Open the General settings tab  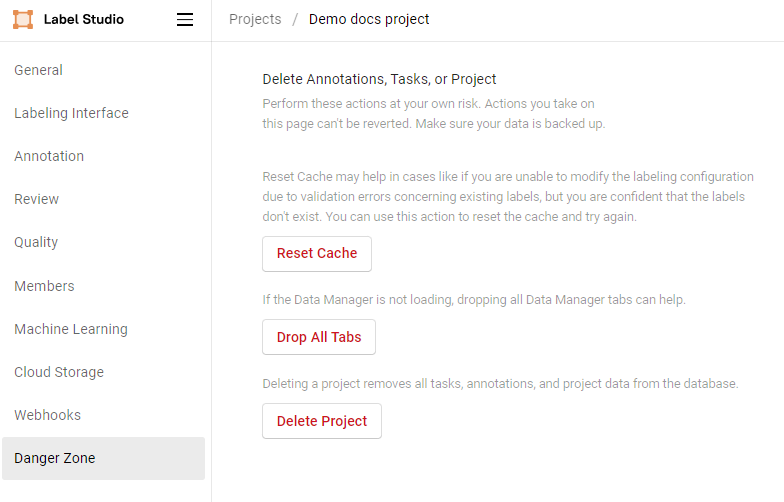click(39, 70)
